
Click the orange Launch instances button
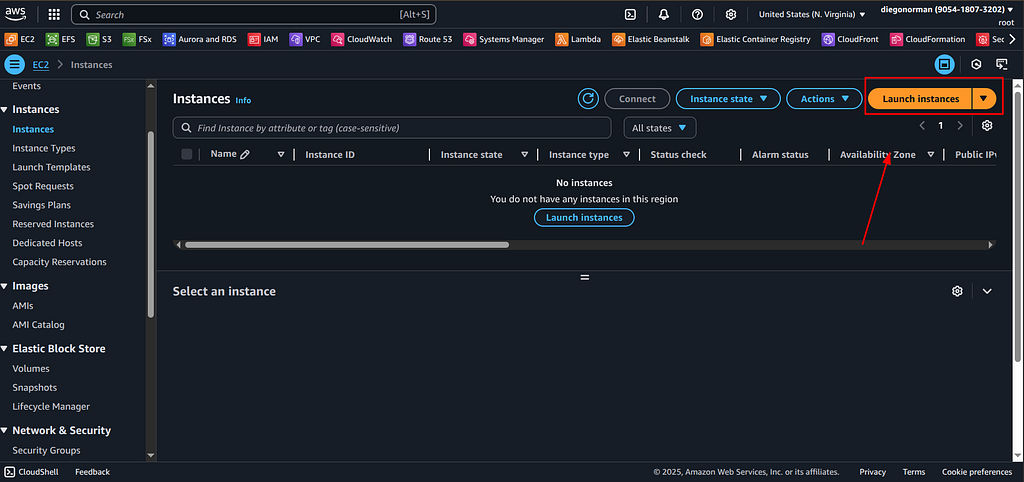click(920, 99)
